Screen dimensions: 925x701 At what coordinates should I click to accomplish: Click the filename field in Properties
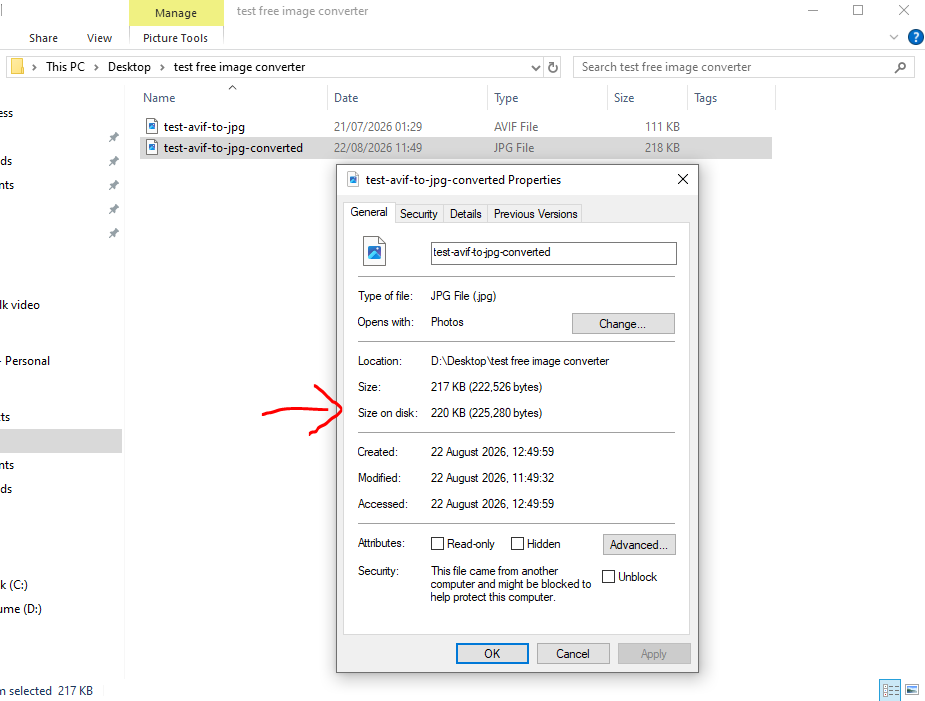click(x=553, y=253)
